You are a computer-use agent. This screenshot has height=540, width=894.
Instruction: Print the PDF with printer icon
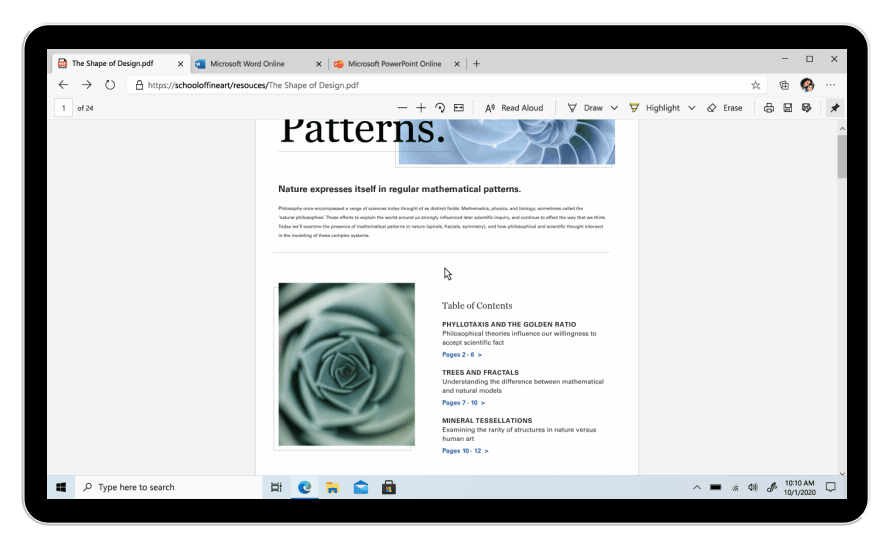[x=769, y=108]
